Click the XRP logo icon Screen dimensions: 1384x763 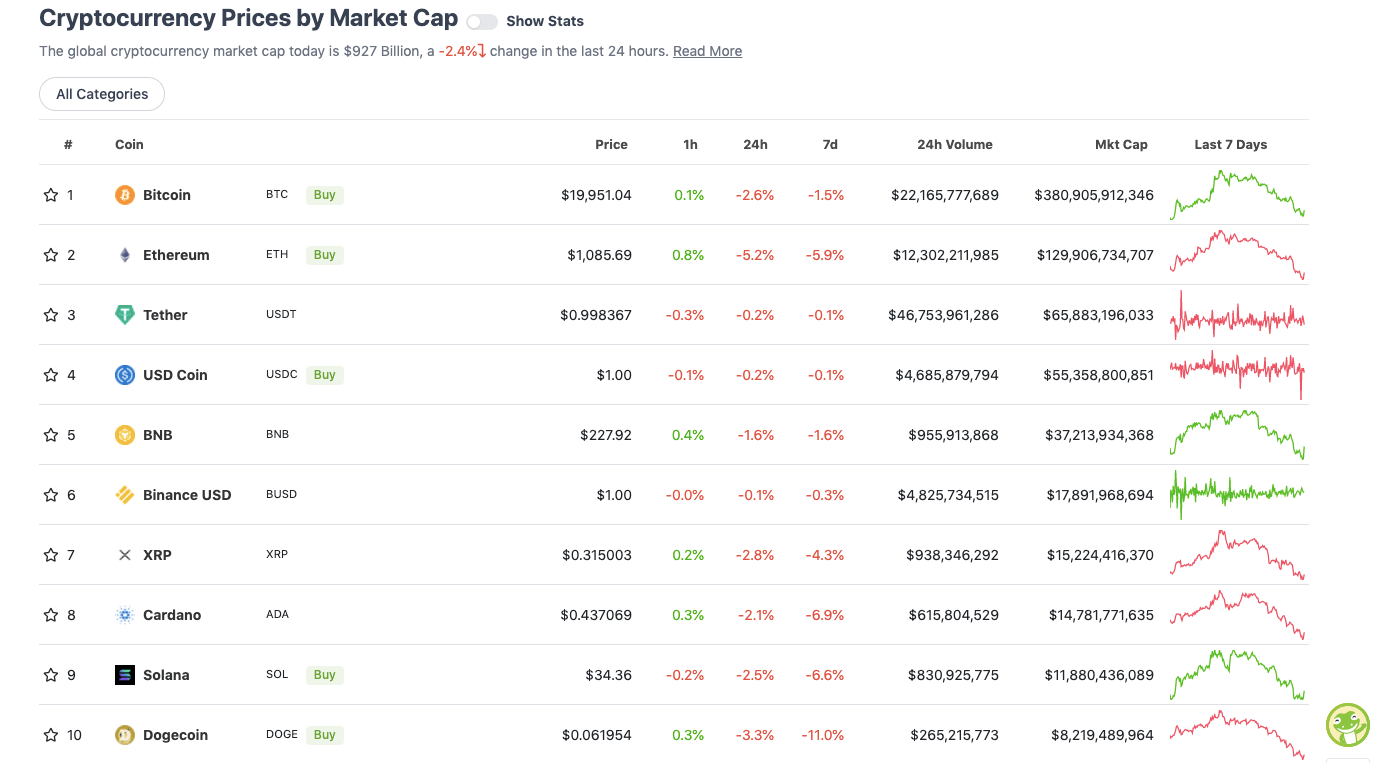[125, 555]
